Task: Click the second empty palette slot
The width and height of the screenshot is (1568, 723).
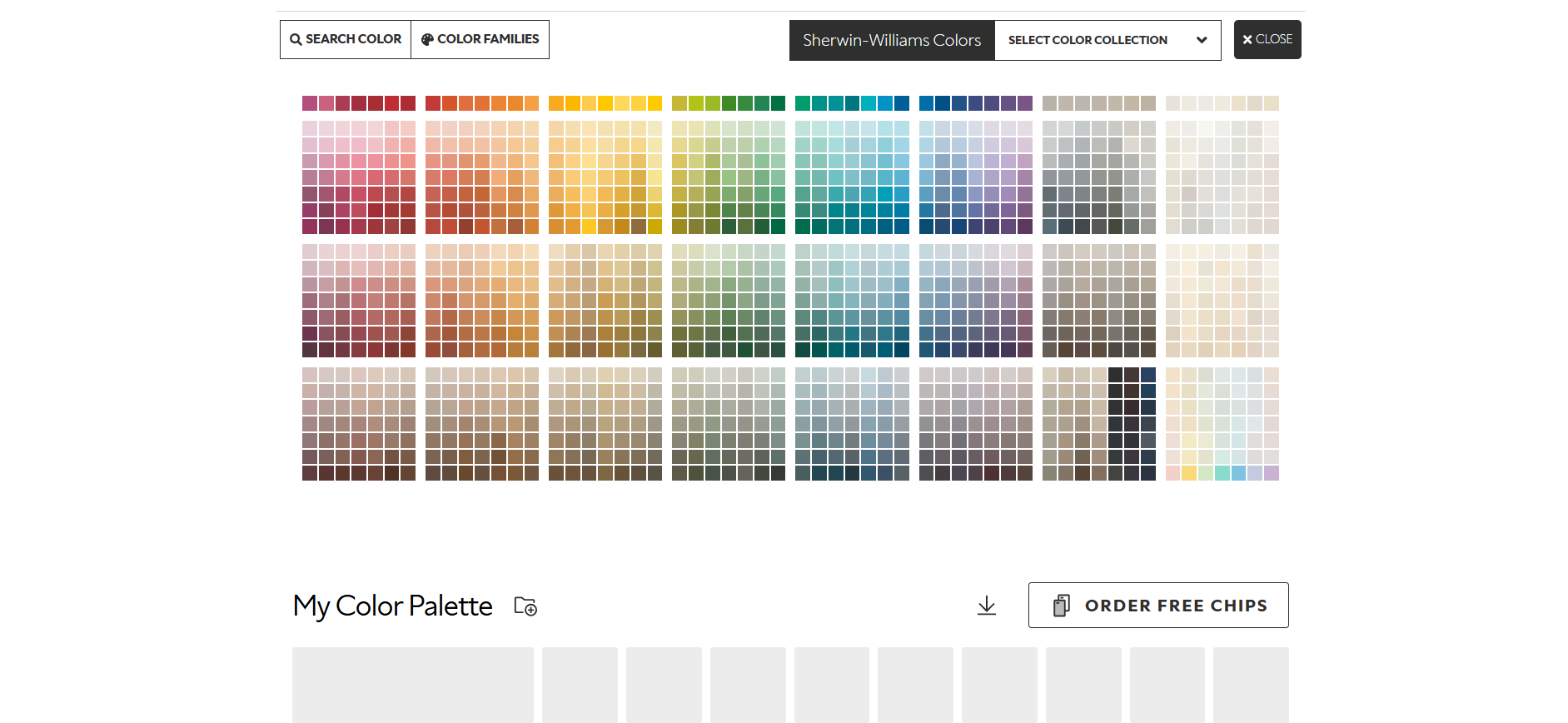Action: tap(580, 685)
